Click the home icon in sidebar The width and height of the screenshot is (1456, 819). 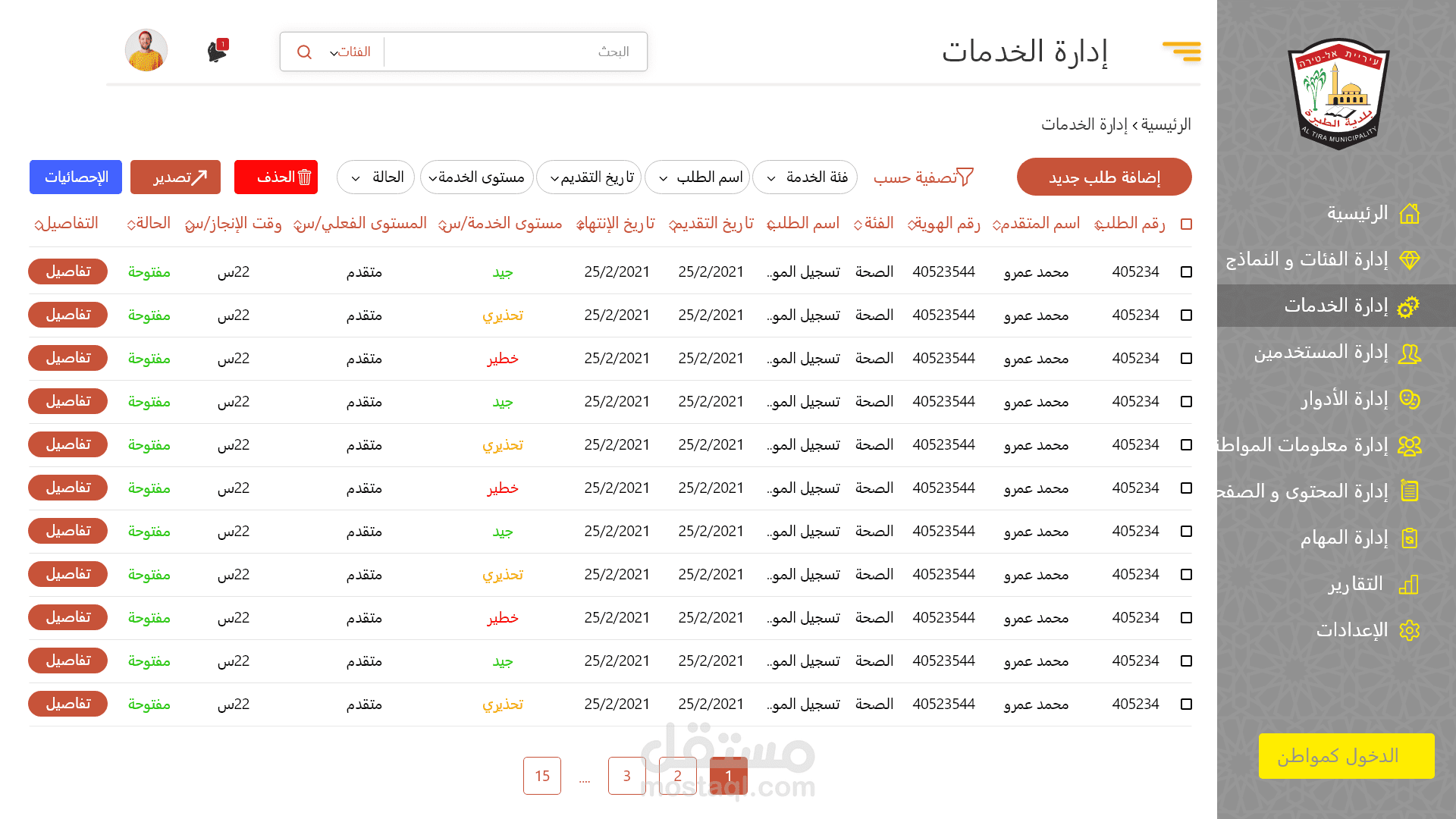point(1409,214)
